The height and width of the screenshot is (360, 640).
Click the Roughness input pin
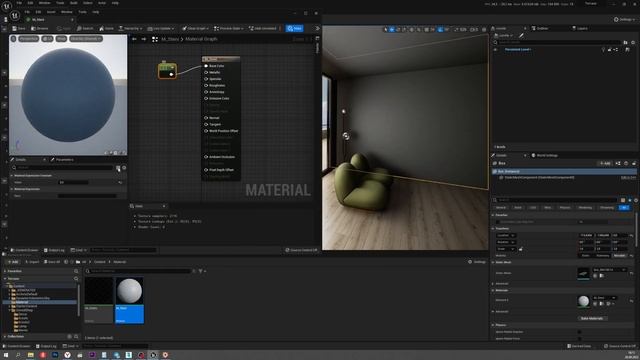(x=206, y=85)
